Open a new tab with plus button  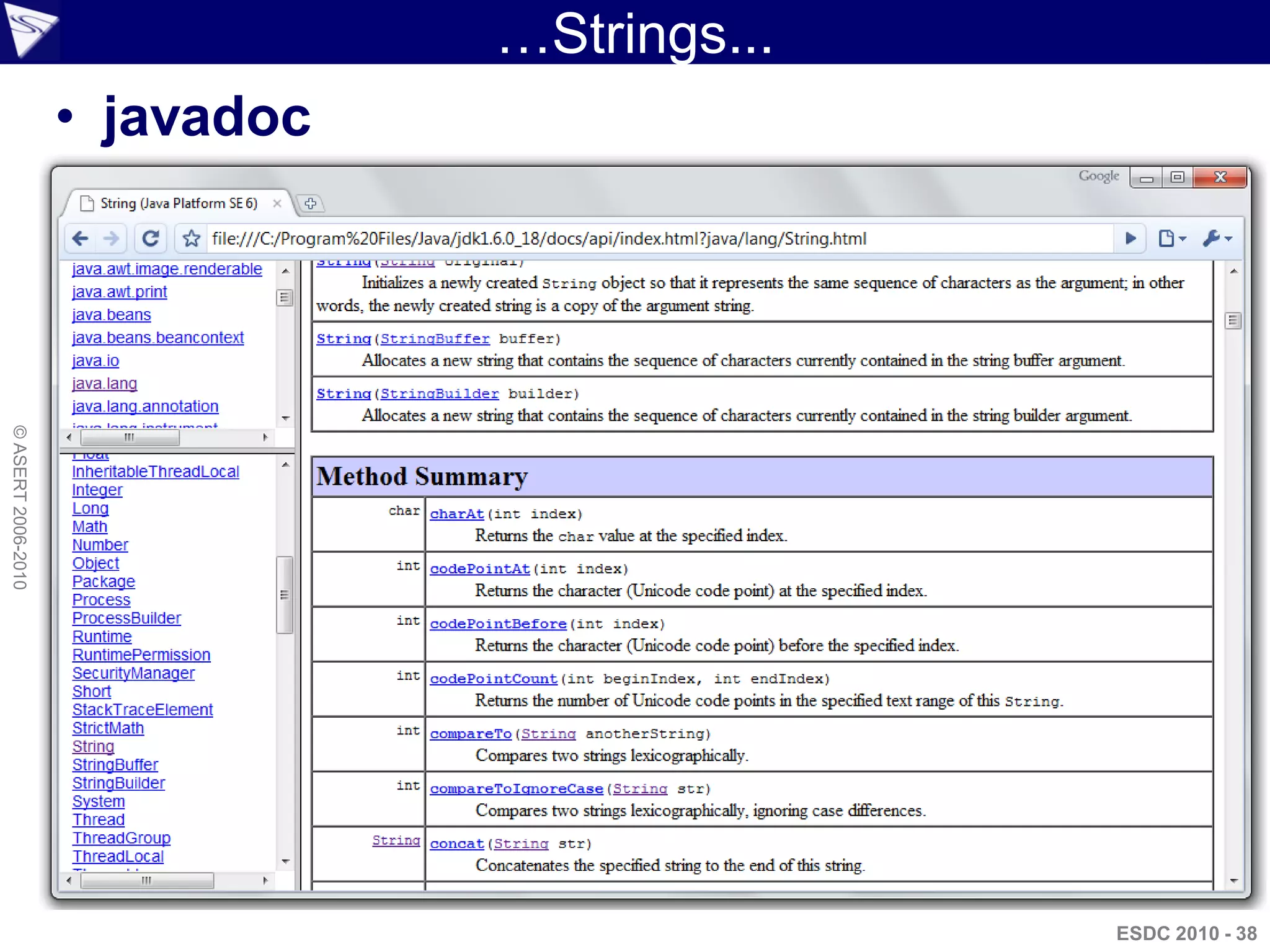311,203
